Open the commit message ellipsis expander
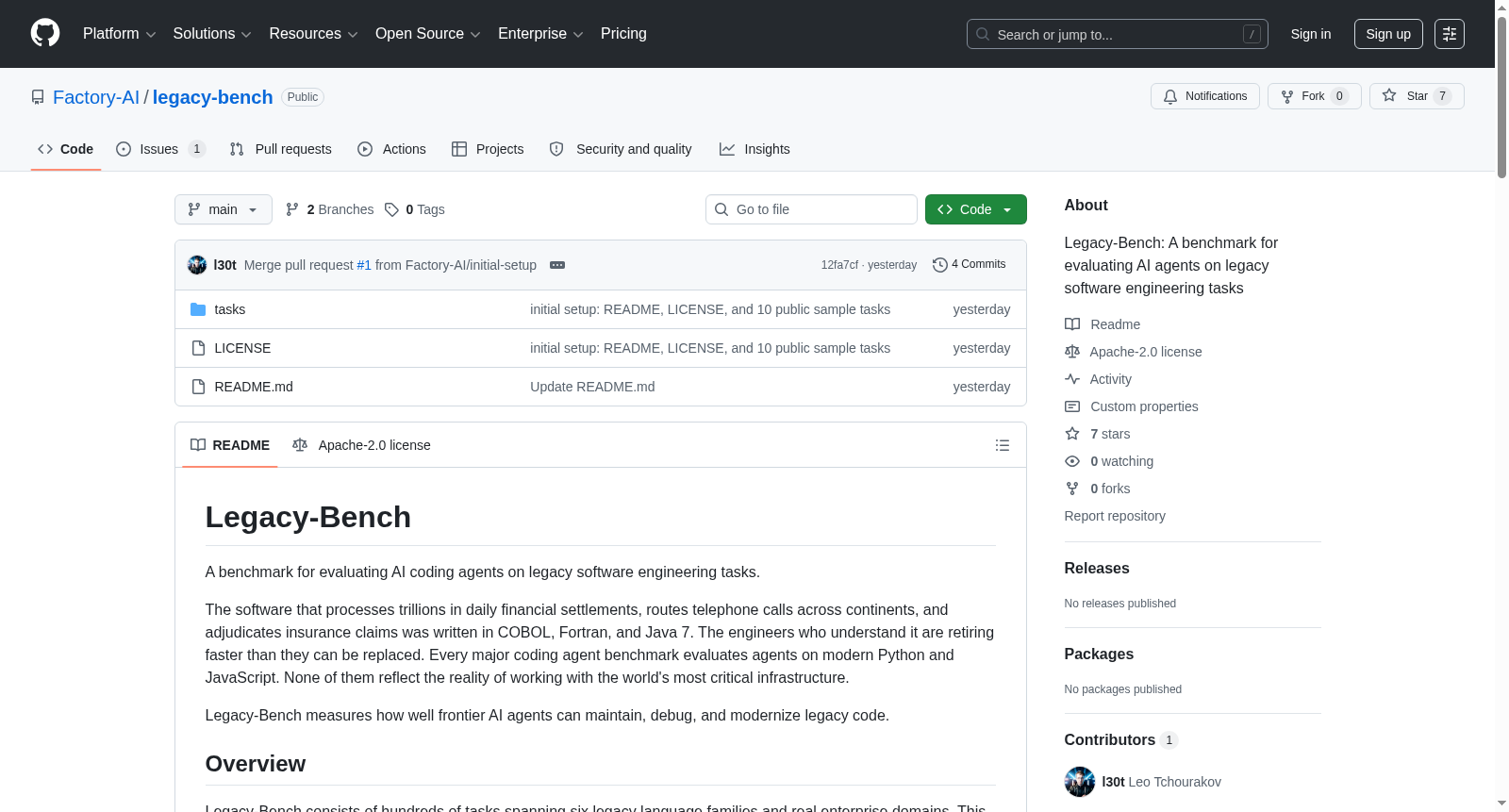1509x812 pixels. click(x=557, y=265)
